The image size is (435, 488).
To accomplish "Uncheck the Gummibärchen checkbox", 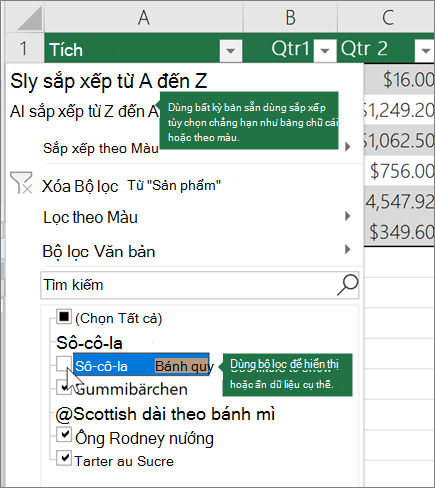I will (64, 387).
